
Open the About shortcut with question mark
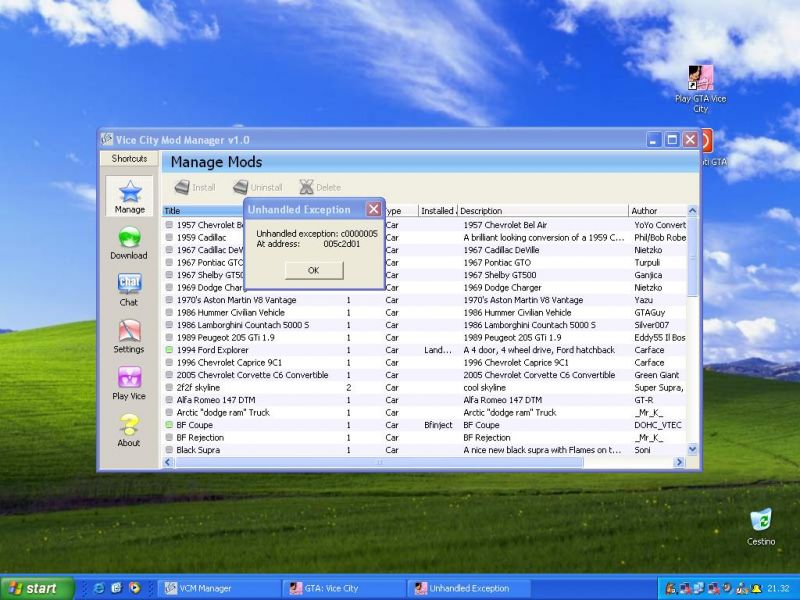click(129, 430)
